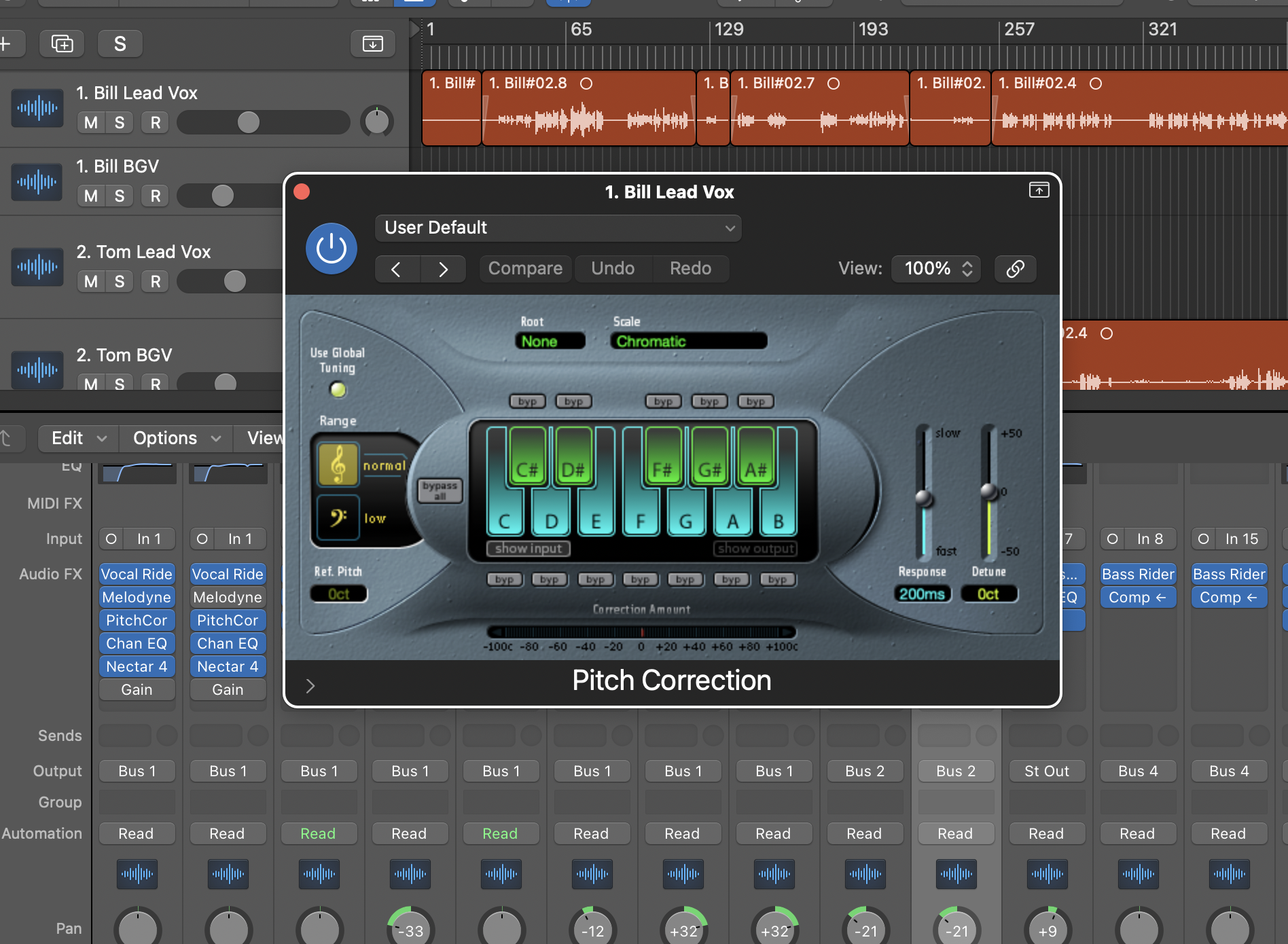Screen dimensions: 1288x944
Task: Select the bass clef low range
Action: [338, 518]
